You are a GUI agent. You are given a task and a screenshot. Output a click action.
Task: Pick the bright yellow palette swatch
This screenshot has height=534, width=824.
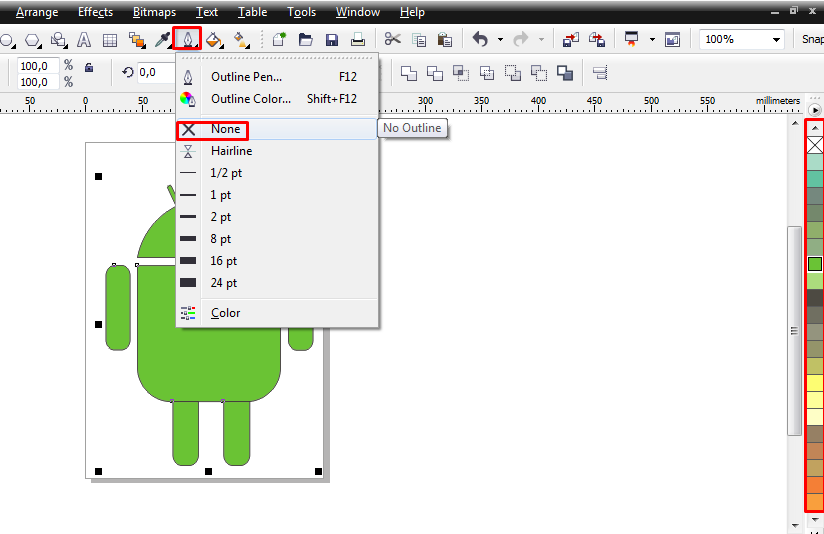pos(815,383)
